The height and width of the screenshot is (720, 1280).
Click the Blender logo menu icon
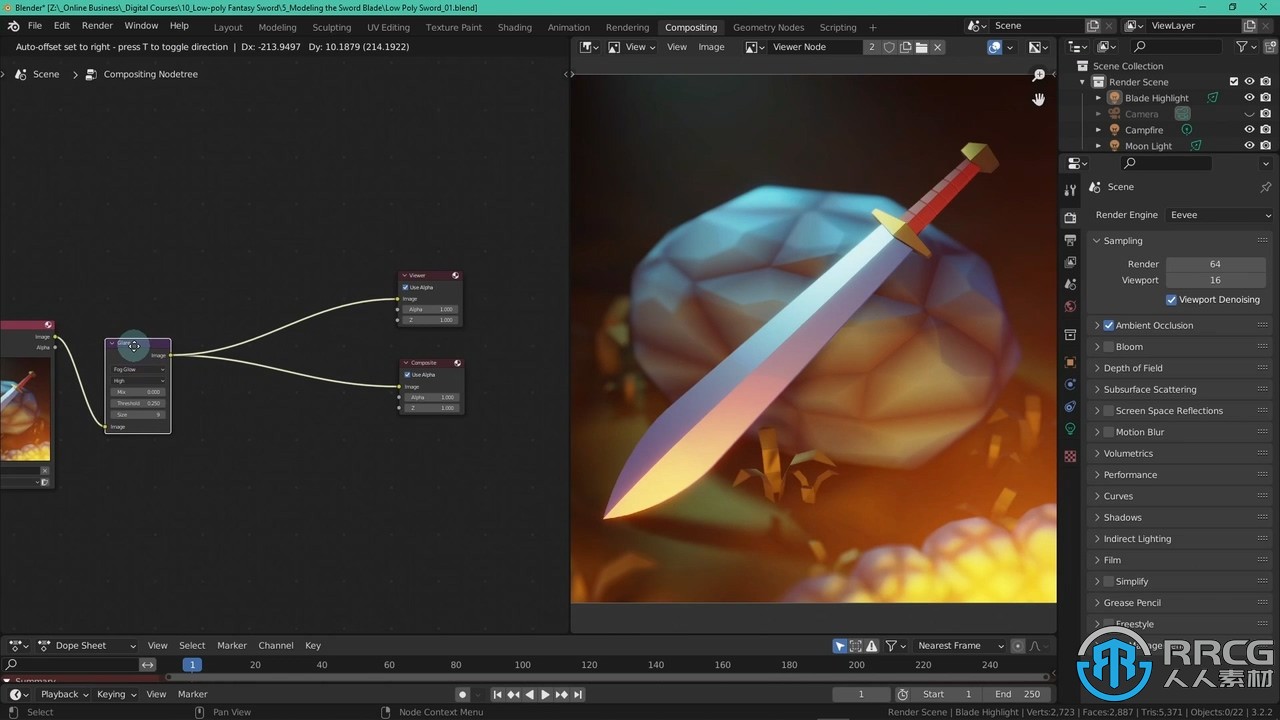[x=13, y=26]
